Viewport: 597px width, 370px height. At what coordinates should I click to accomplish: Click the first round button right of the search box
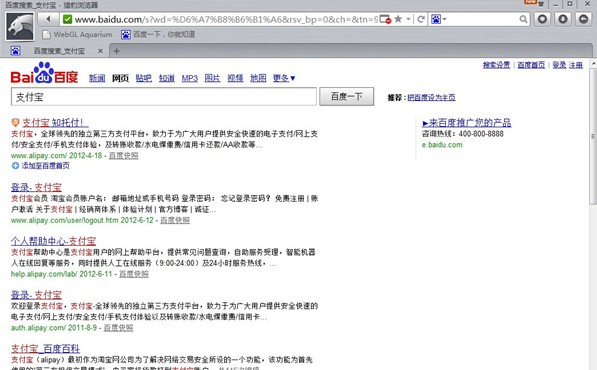pos(543,19)
